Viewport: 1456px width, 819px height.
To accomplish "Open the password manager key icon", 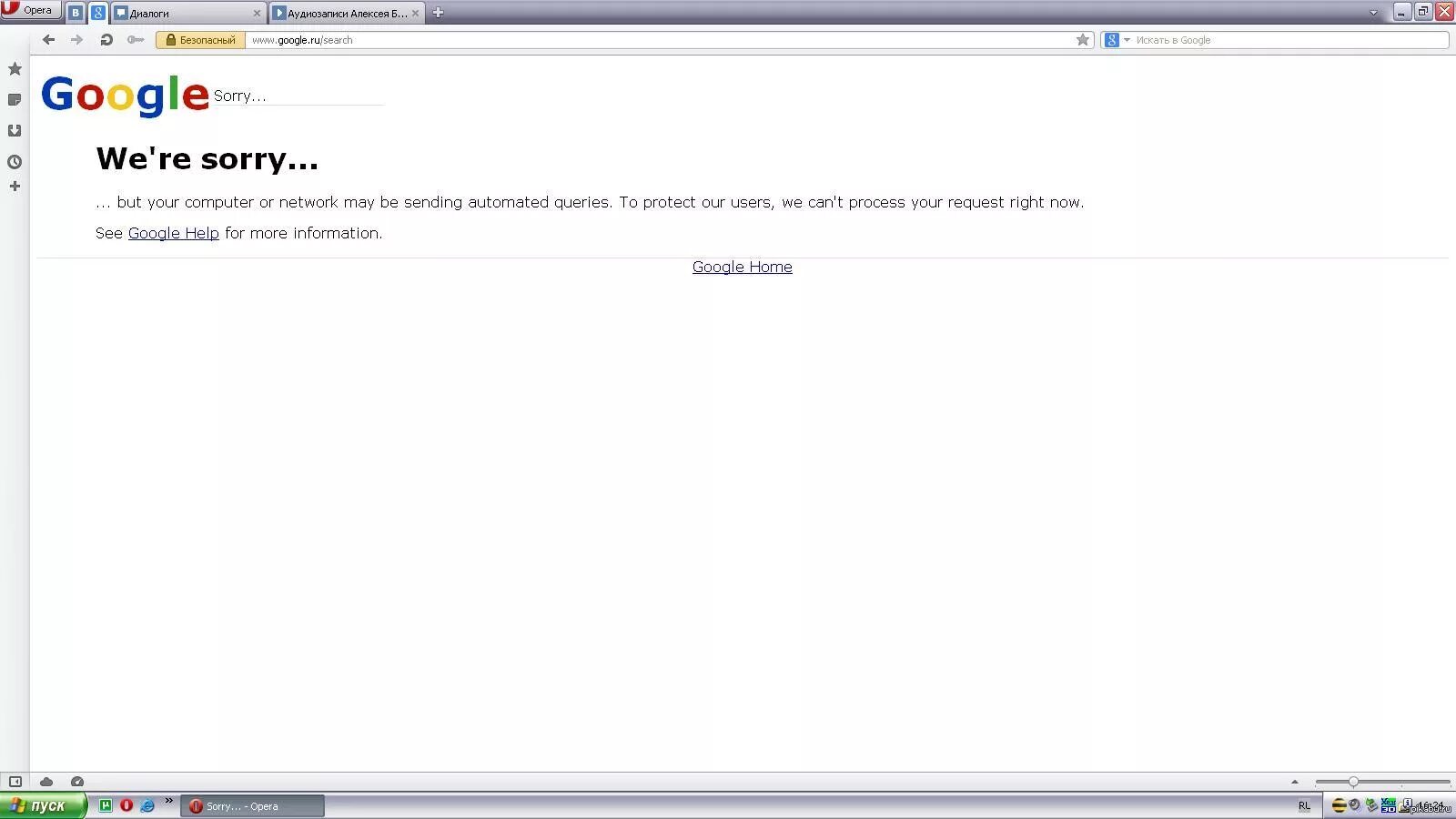I will pyautogui.click(x=135, y=39).
